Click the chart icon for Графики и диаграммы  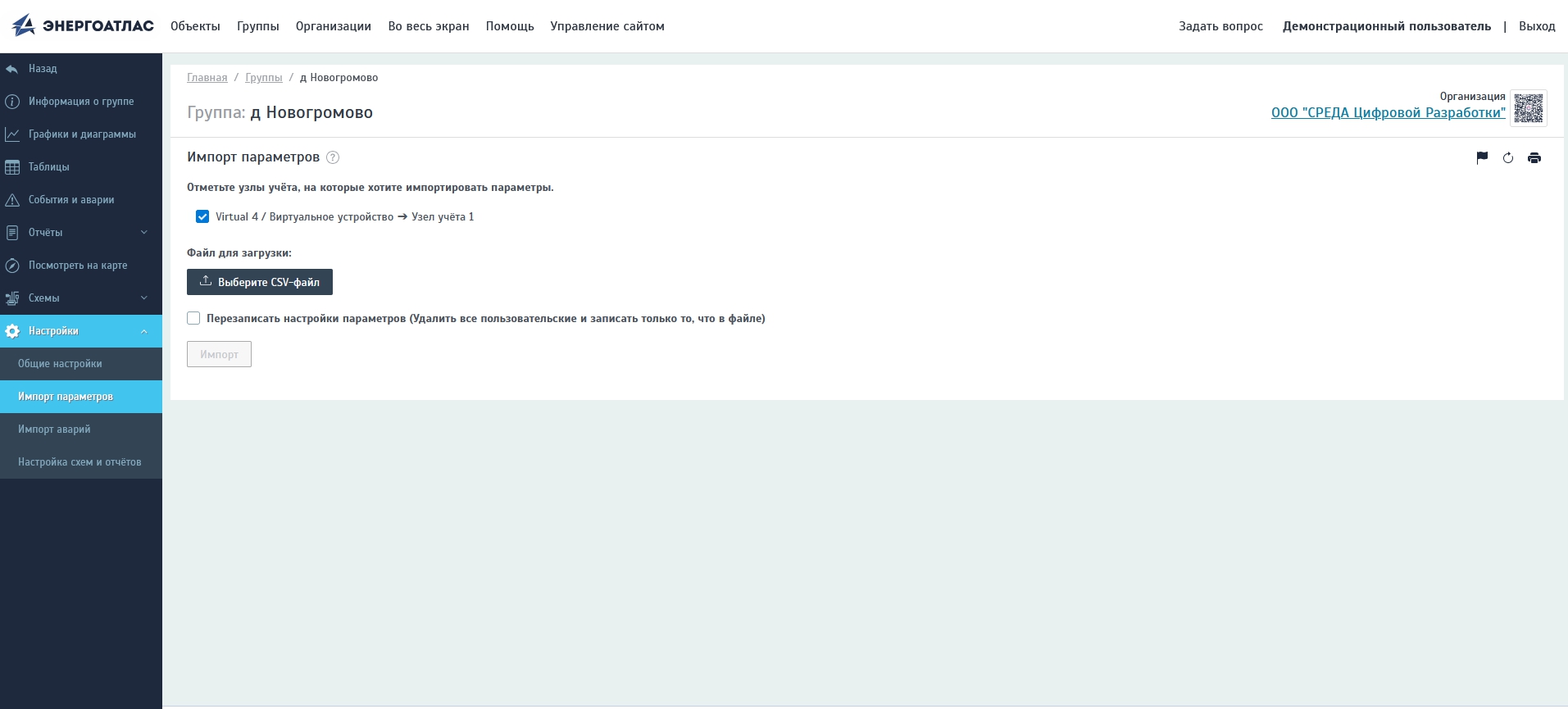coord(12,134)
